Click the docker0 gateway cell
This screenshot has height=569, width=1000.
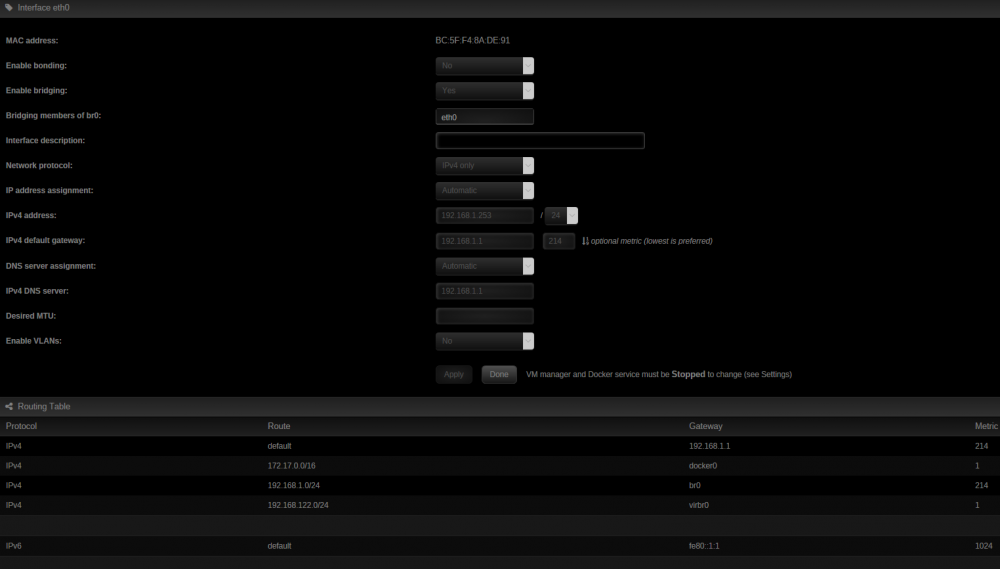(703, 466)
